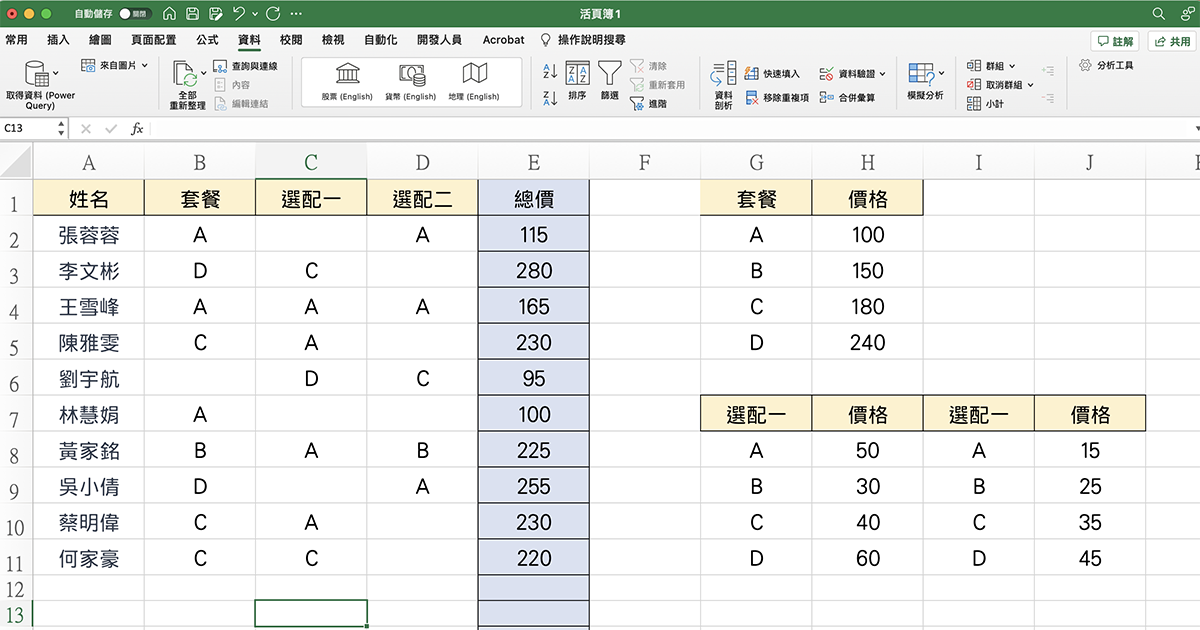Screen dimensions: 1200x630
Task: Click the 全部重新整理 refresh icon
Action: coord(187,75)
